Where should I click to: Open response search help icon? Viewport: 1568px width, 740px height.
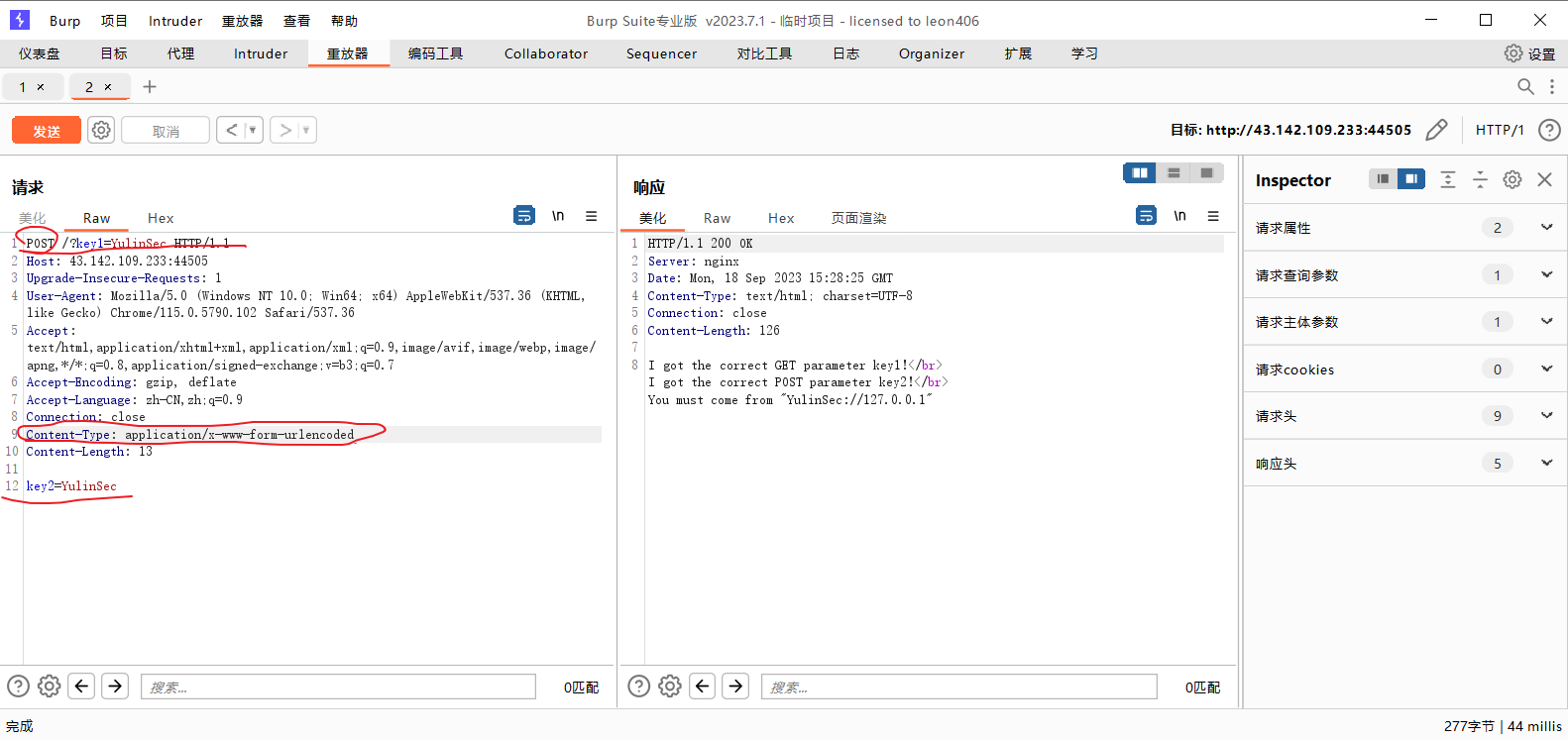pyautogui.click(x=639, y=686)
